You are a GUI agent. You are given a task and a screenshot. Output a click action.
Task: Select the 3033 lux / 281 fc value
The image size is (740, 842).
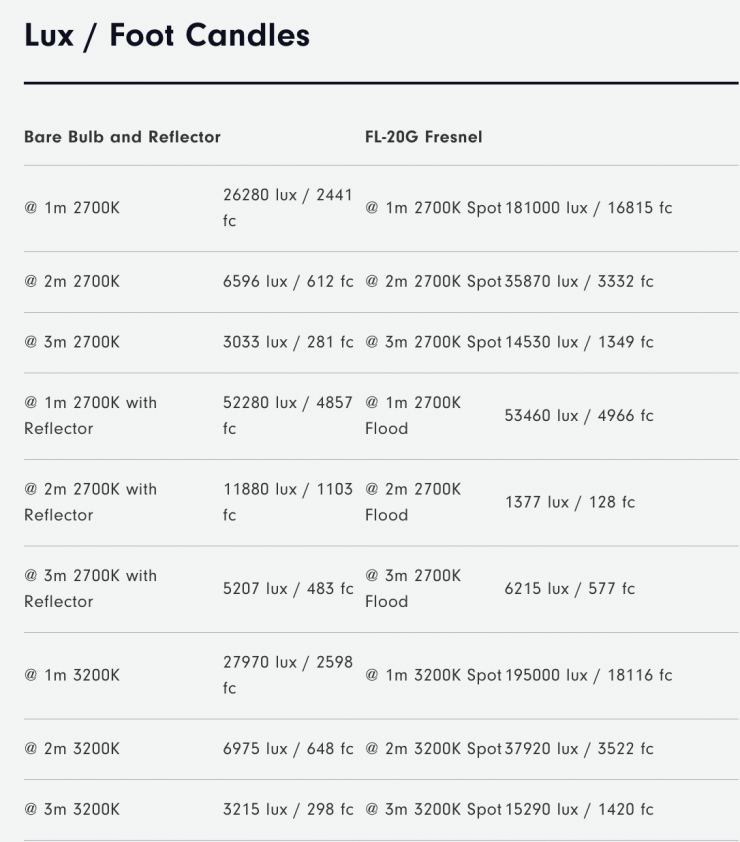287,342
